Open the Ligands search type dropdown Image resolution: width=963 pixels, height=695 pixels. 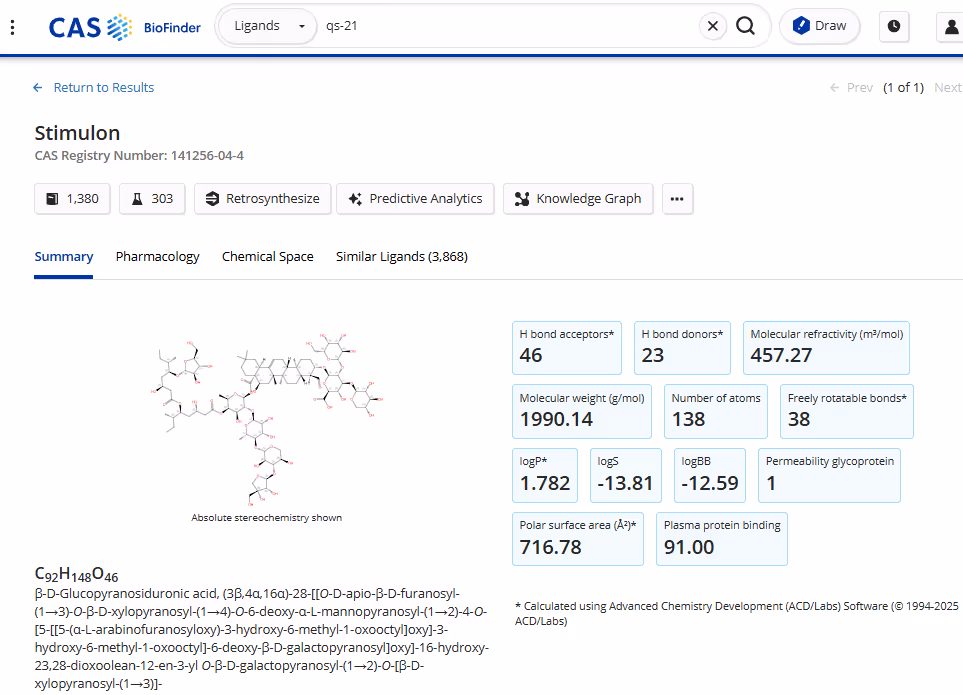(268, 26)
